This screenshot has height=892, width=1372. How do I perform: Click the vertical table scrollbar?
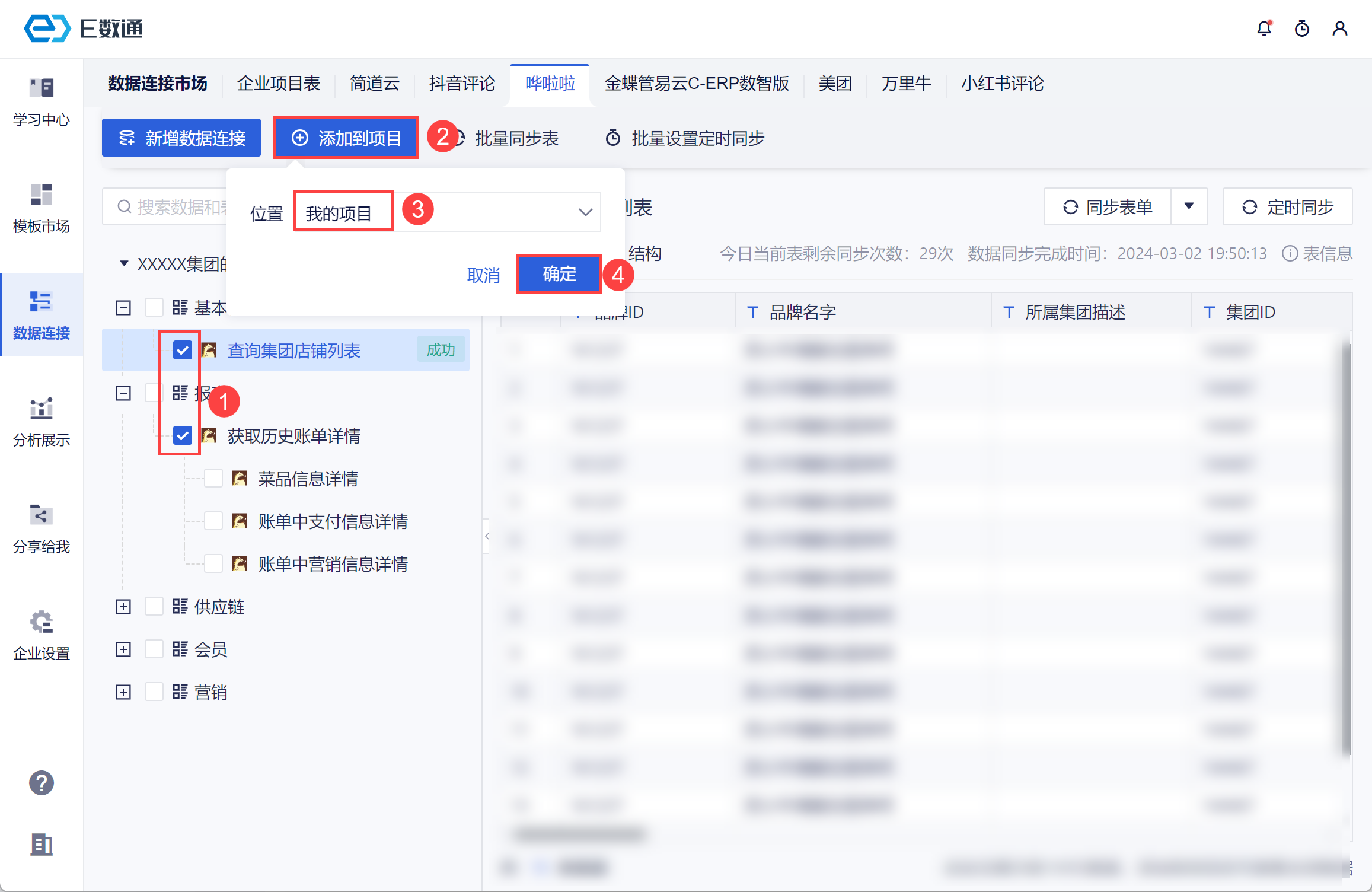point(1346,546)
